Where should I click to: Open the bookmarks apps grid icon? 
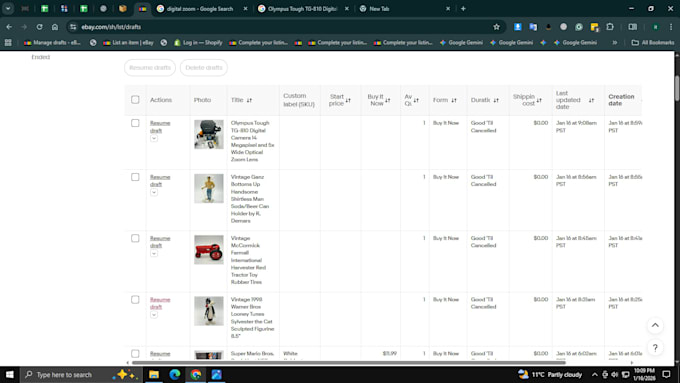tap(8, 43)
